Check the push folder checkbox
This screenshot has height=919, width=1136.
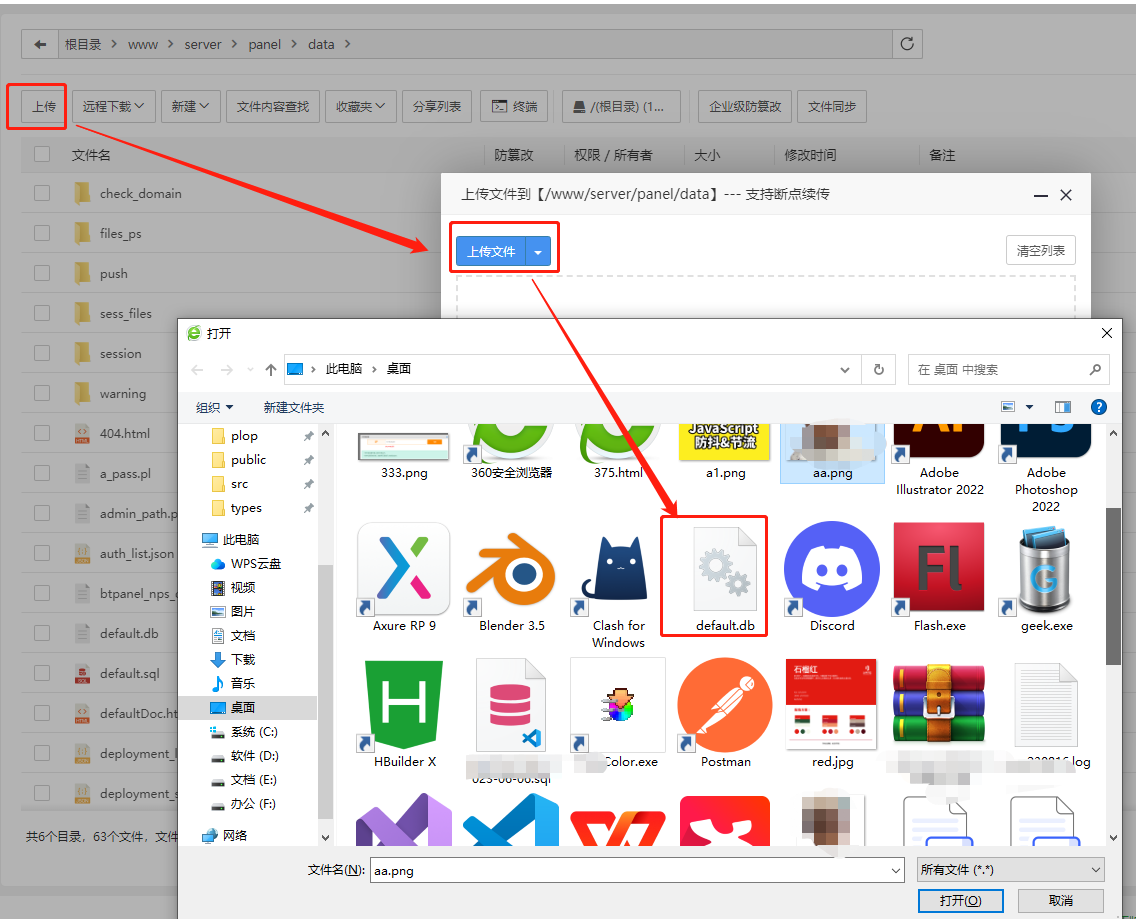[42, 273]
